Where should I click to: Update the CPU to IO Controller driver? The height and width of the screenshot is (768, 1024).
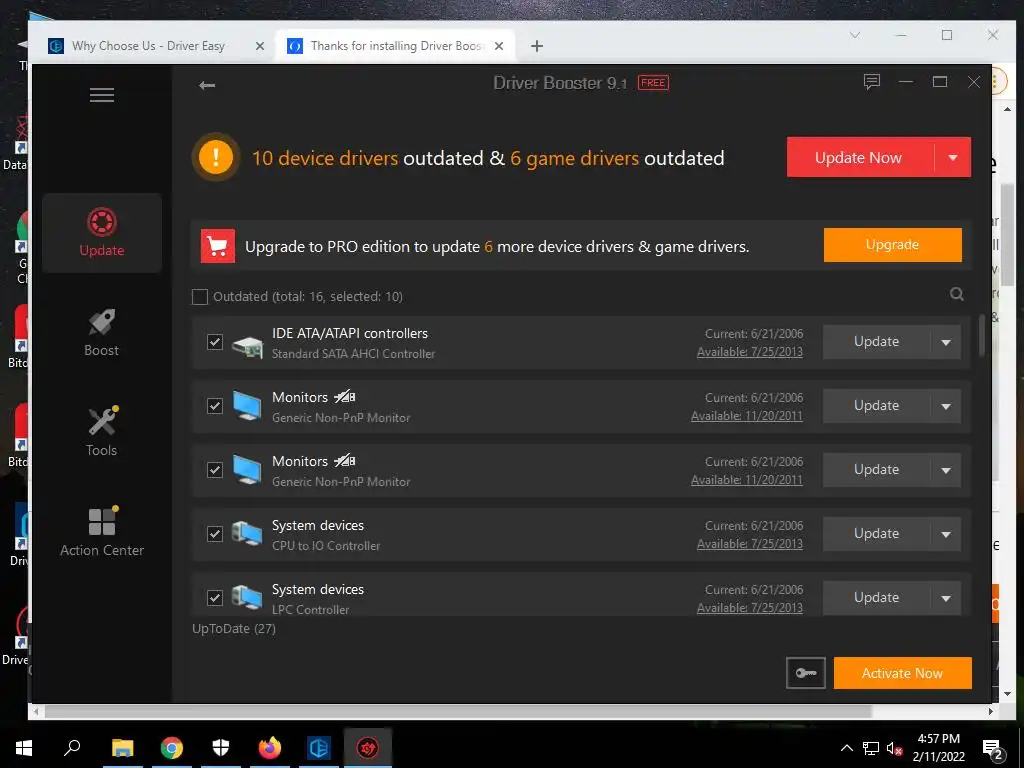876,534
